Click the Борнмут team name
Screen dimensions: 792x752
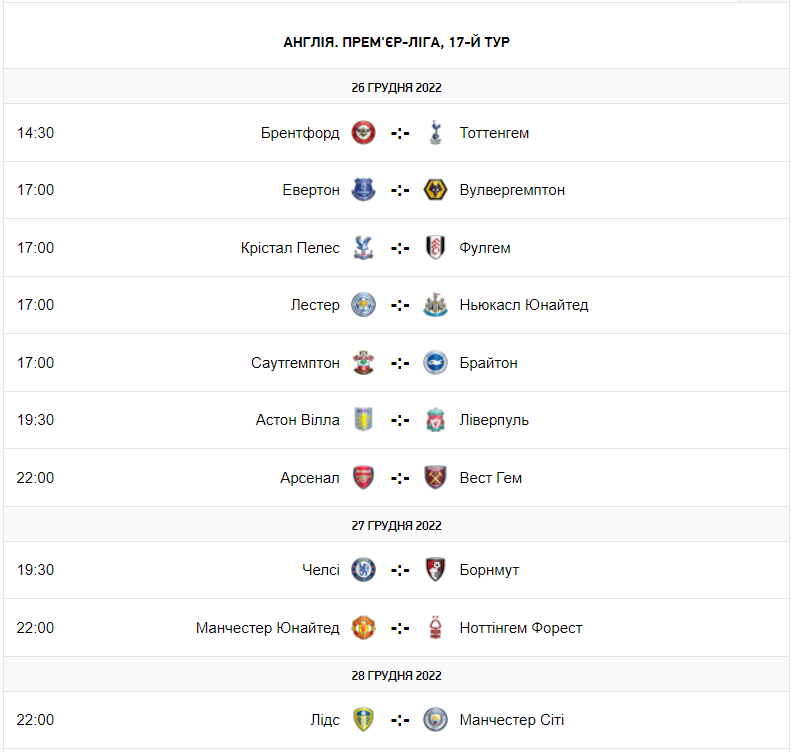coord(490,570)
